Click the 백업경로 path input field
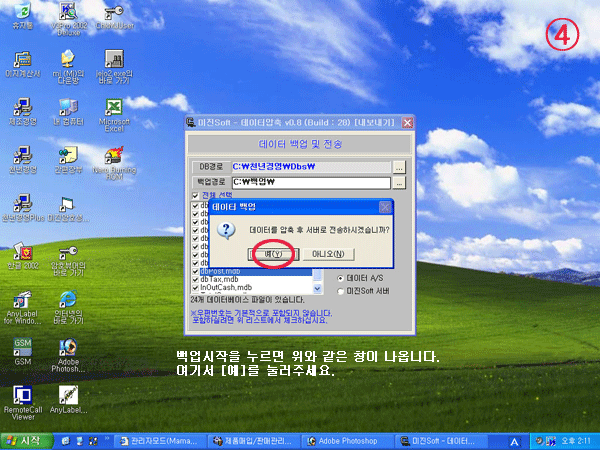Viewport: 600px width, 450px height. pos(311,183)
